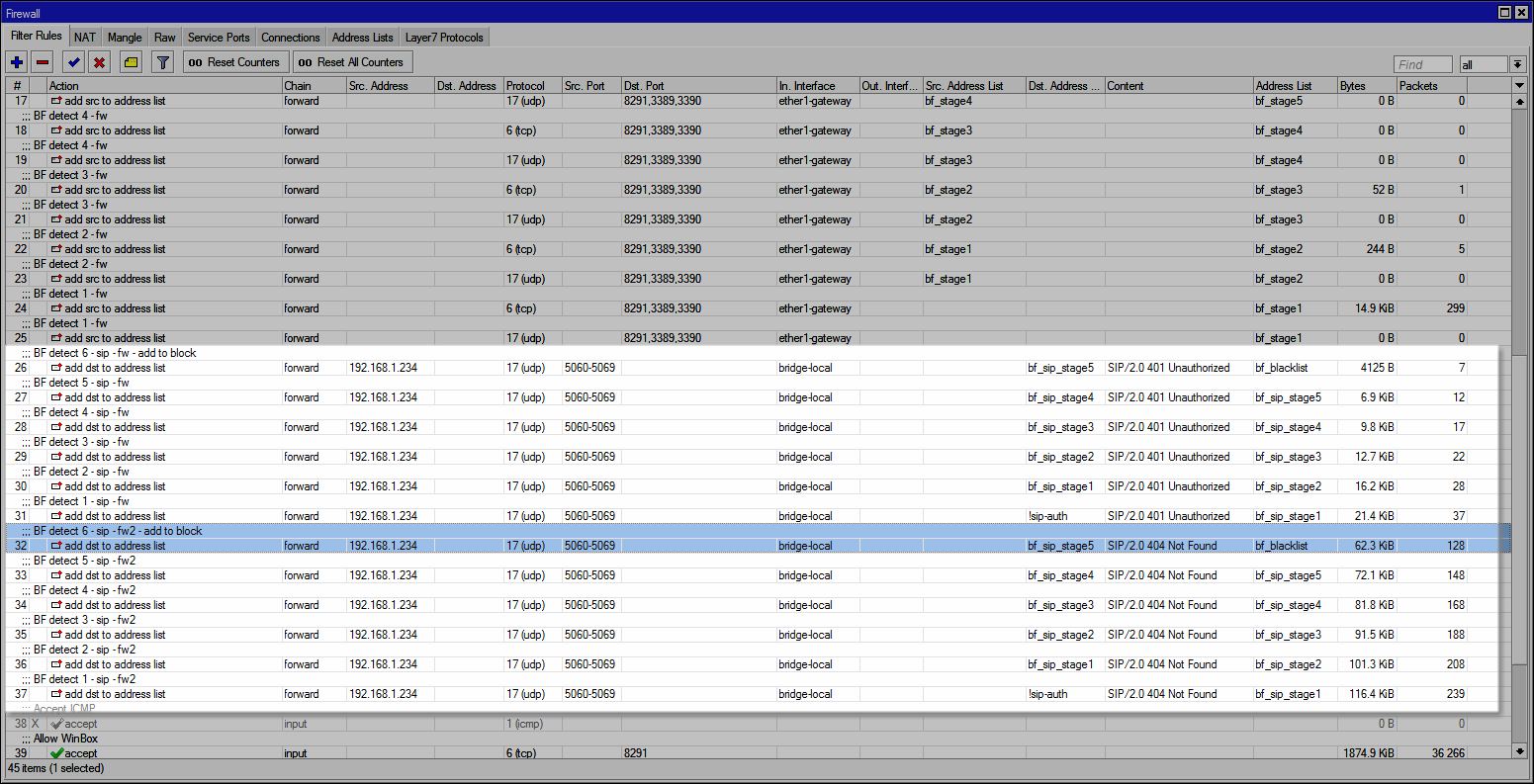
Task: Go to the Raw tab
Action: coord(165,38)
